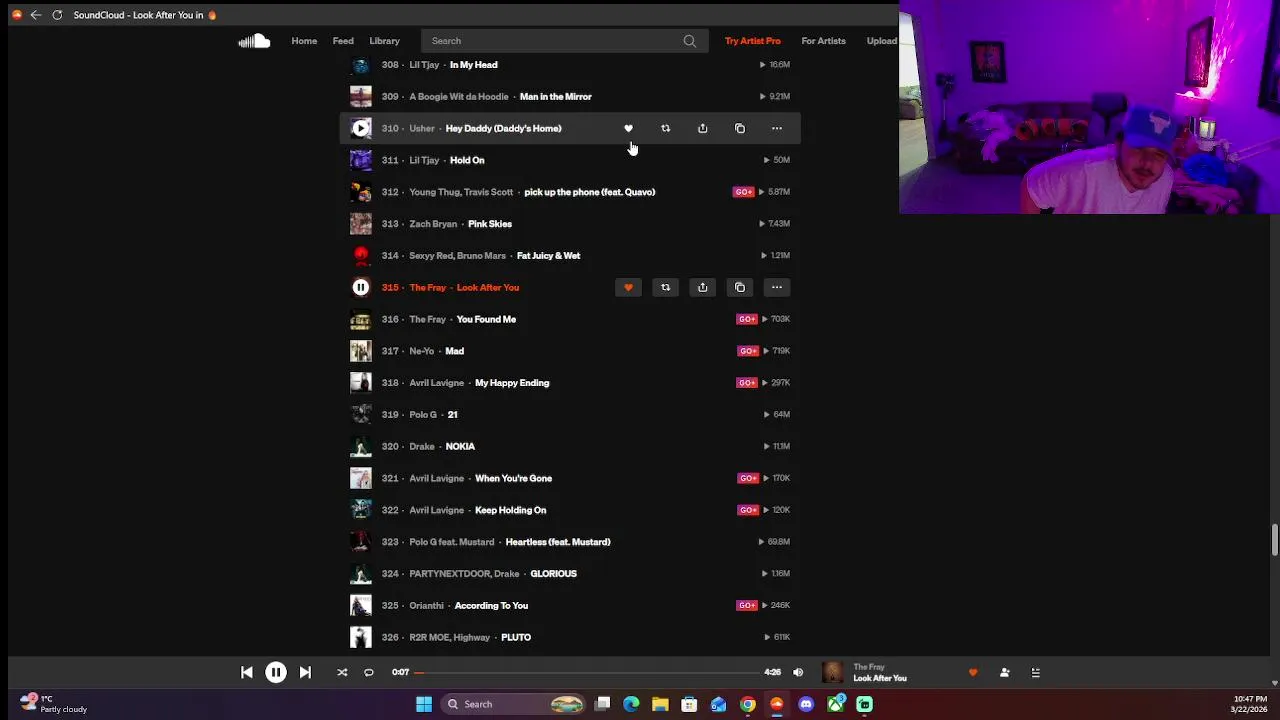1280x720 pixels.
Task: Open Zach Bryan Pink Skies track
Action: tap(490, 224)
